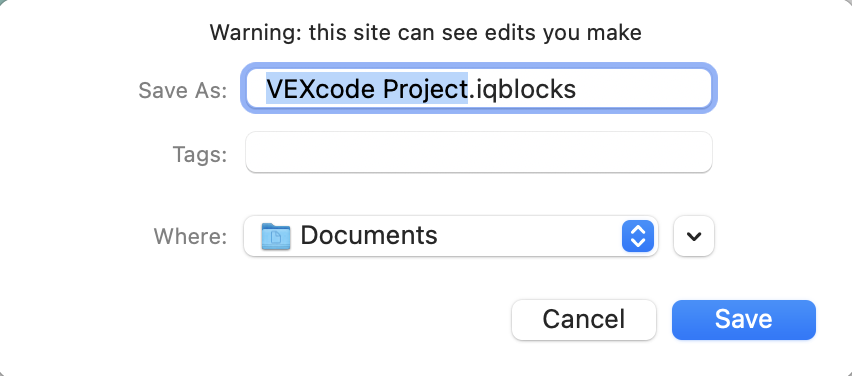Click the site edit warning message

pyautogui.click(x=425, y=33)
